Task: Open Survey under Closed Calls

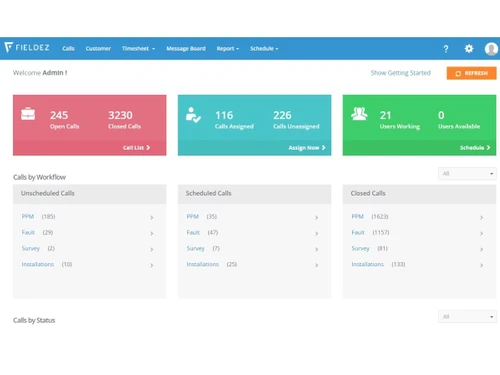Action: 361,249
